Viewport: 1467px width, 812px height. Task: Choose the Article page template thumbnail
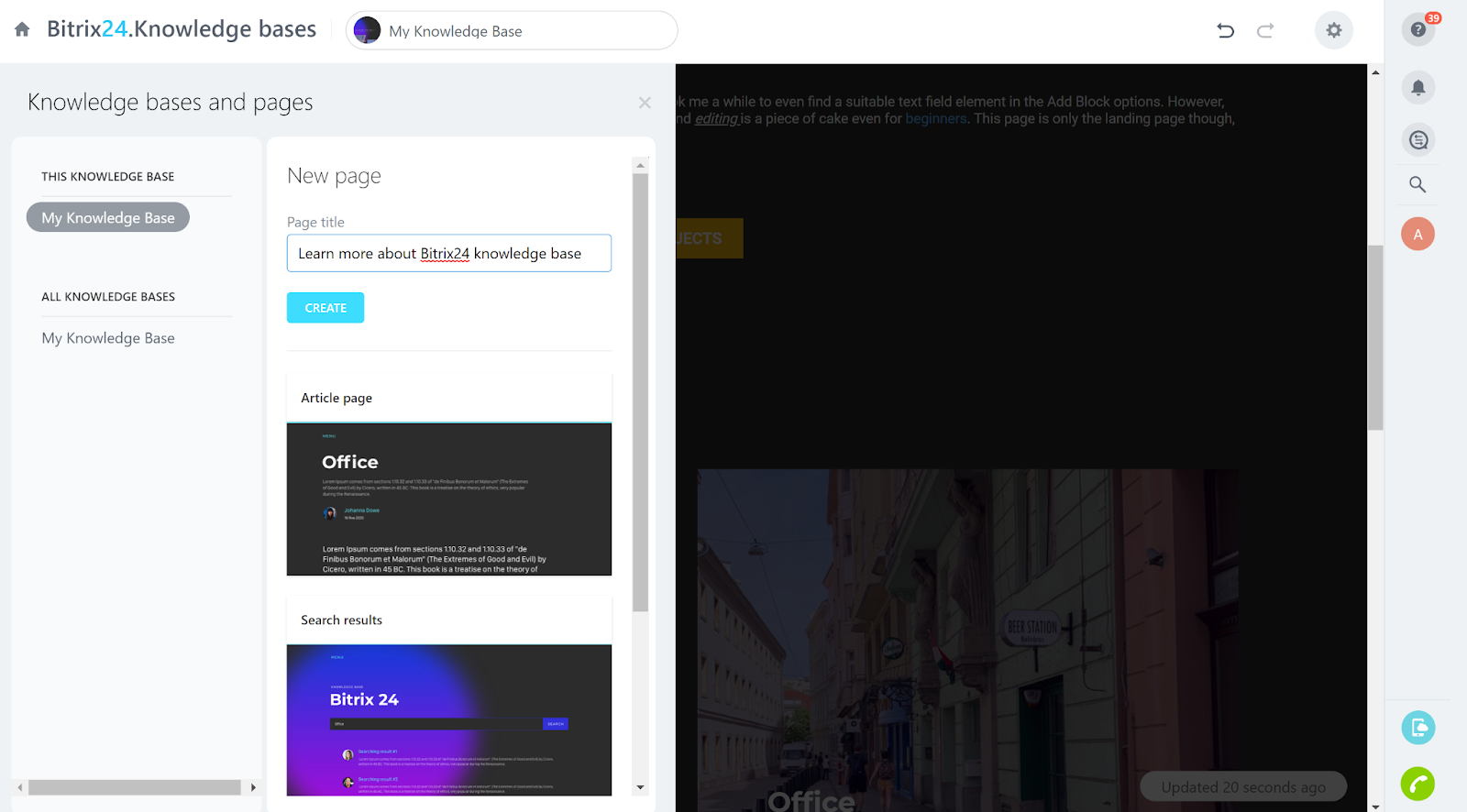(x=448, y=499)
